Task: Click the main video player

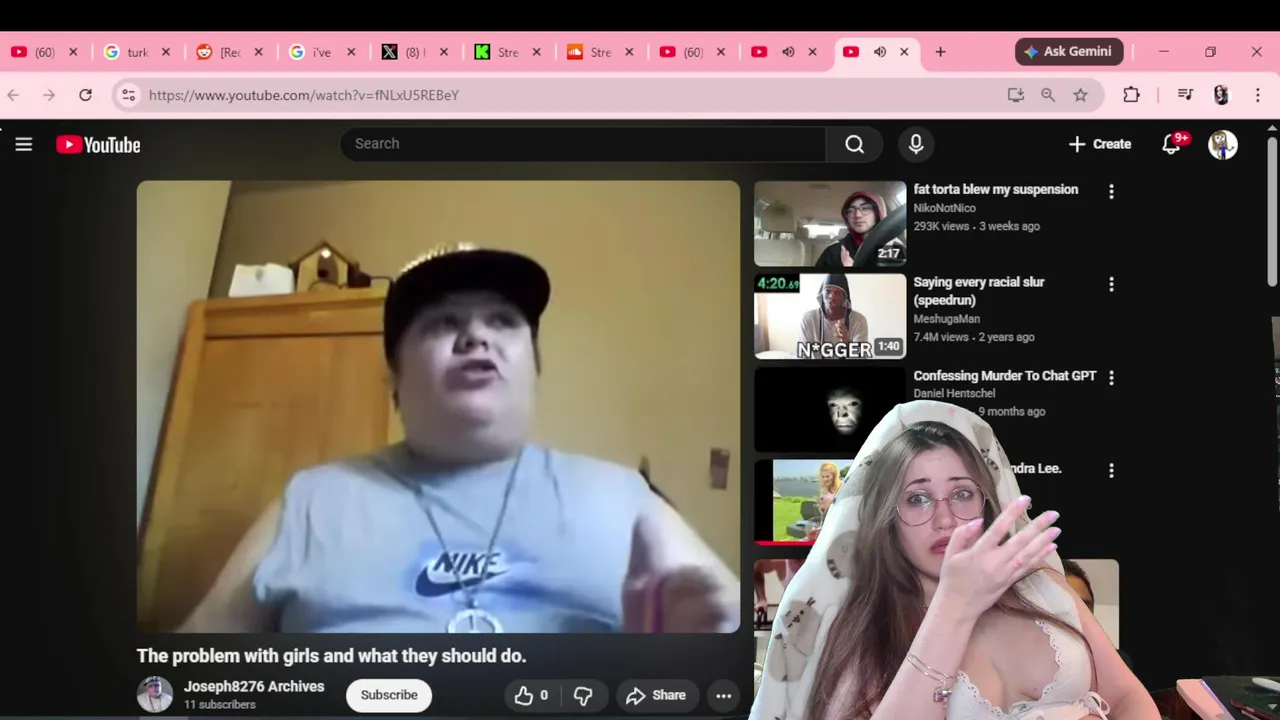Action: point(438,407)
